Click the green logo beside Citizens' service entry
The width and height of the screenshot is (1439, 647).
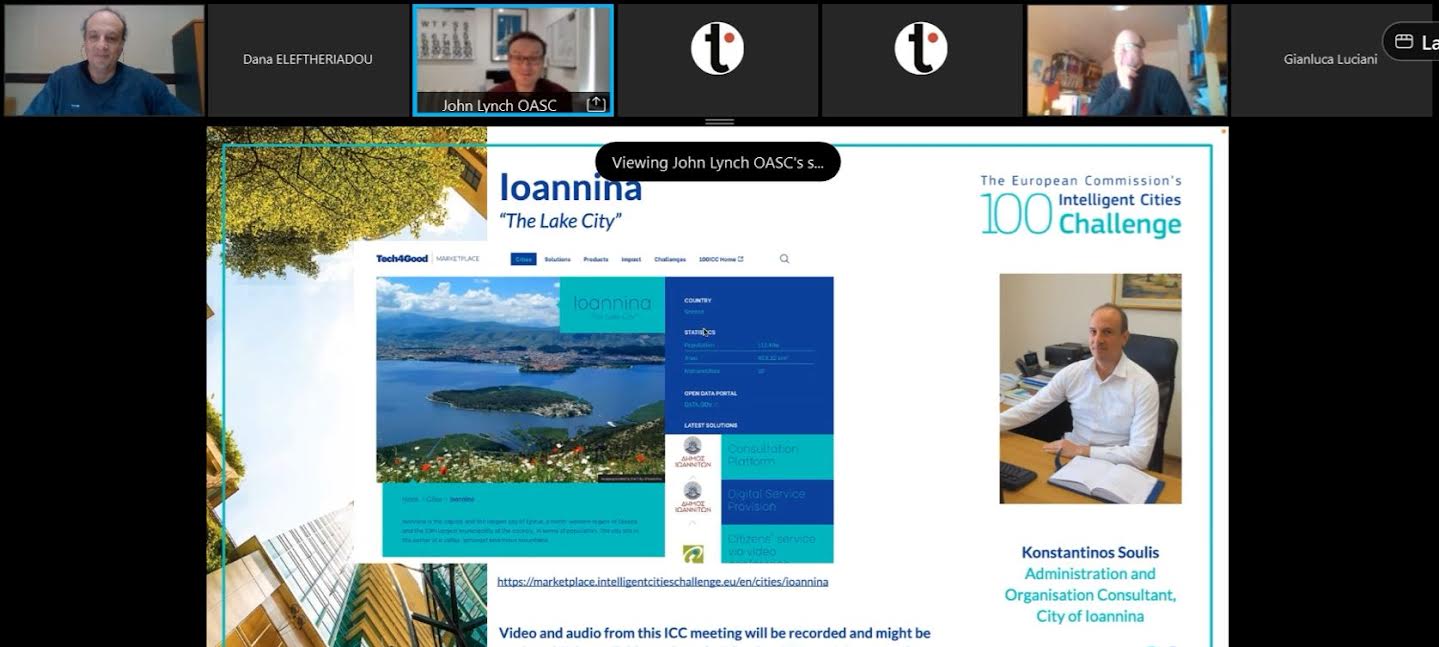pos(693,553)
